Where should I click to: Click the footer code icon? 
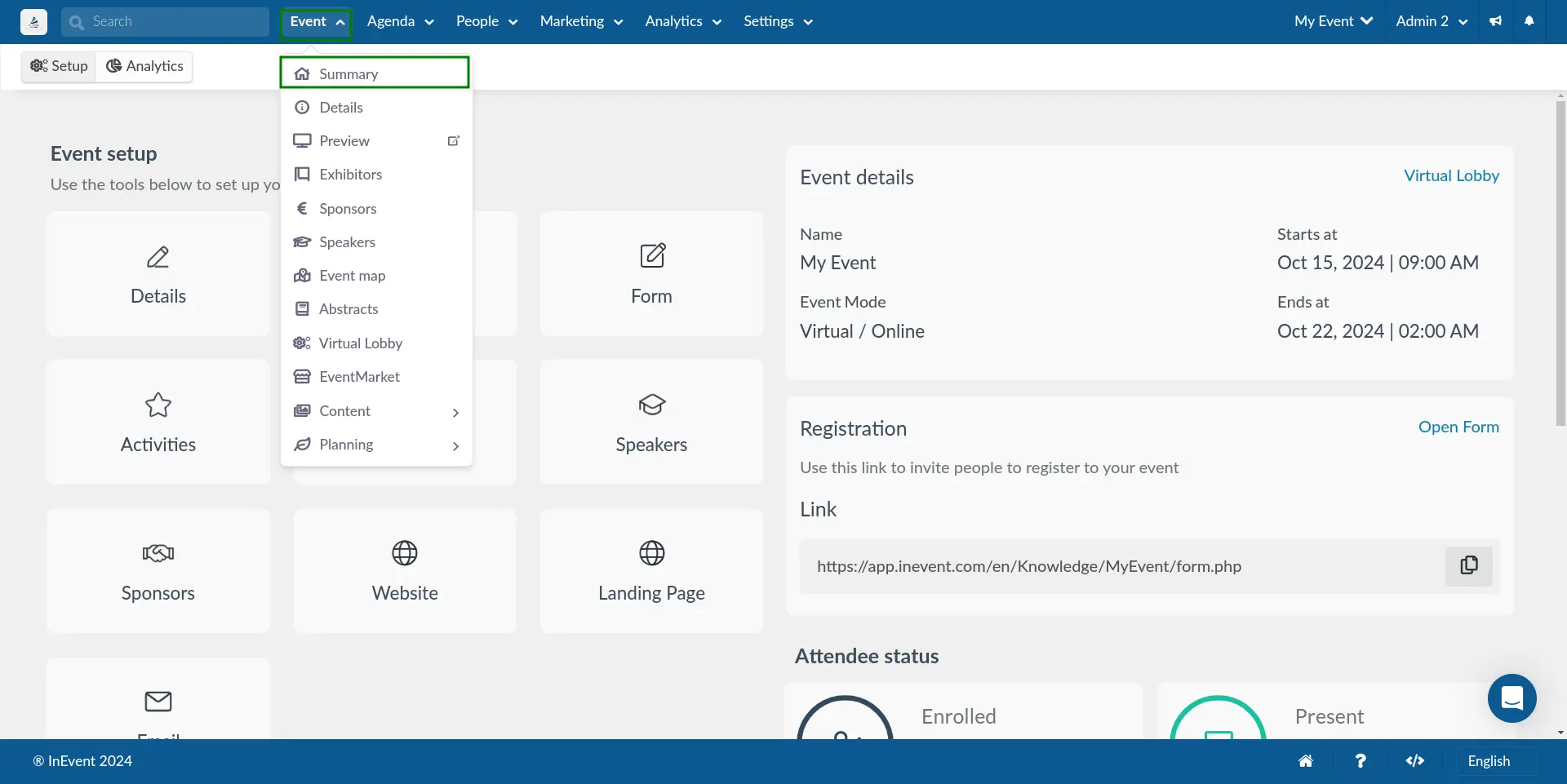click(1415, 761)
